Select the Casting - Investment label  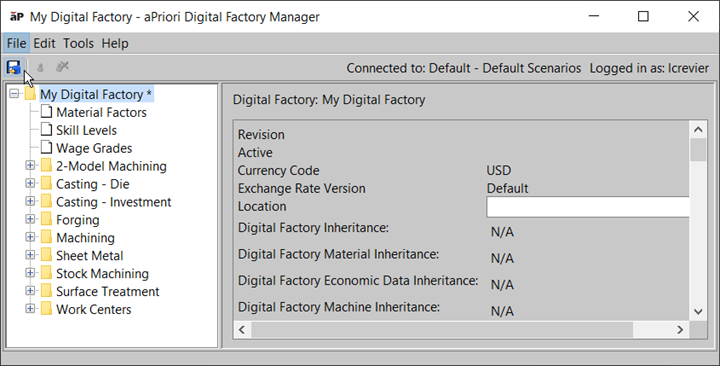113,202
